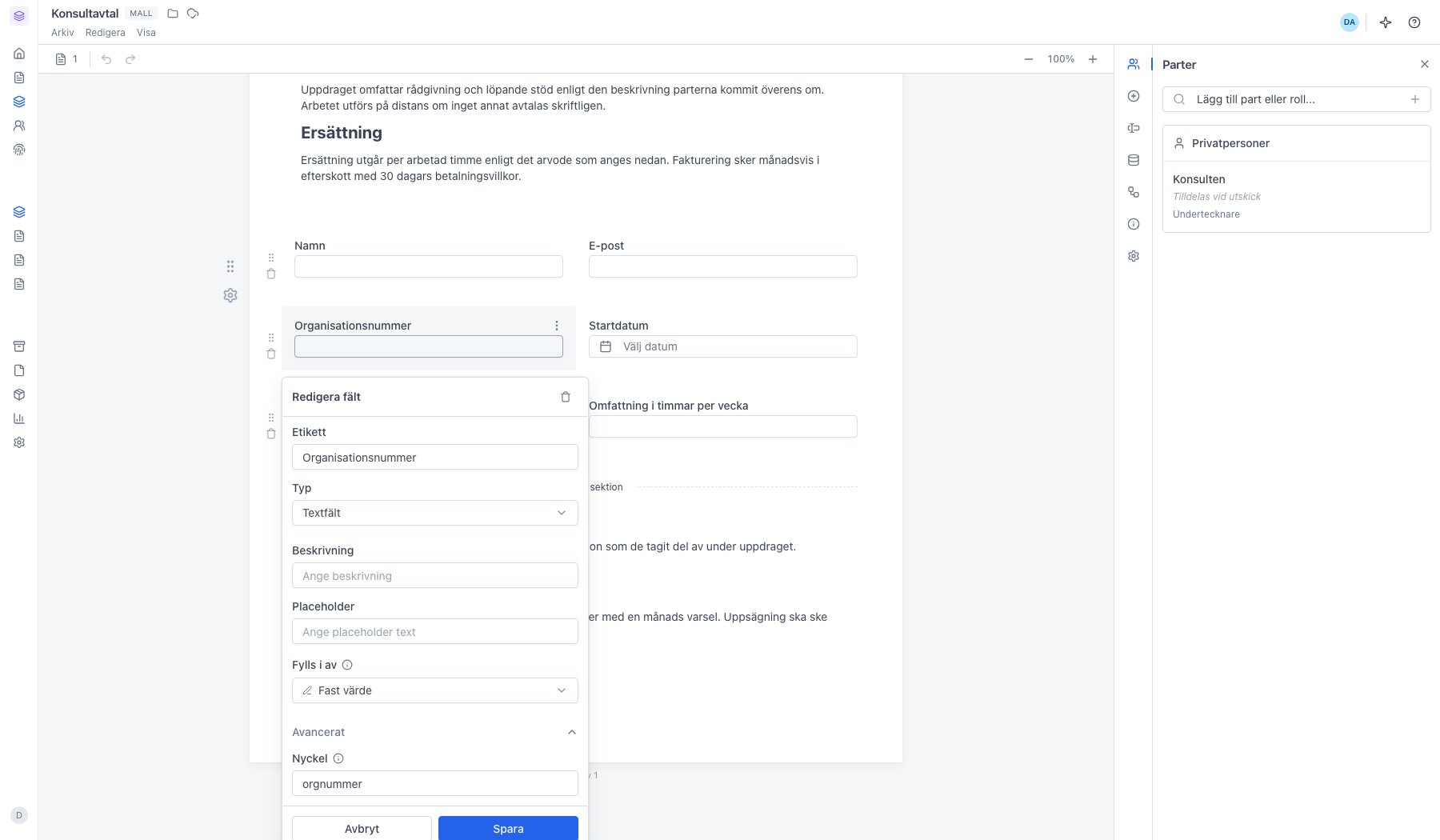Viewport: 1440px width, 840px height.
Task: Select the Konsulten party entry
Action: [x=1296, y=197]
